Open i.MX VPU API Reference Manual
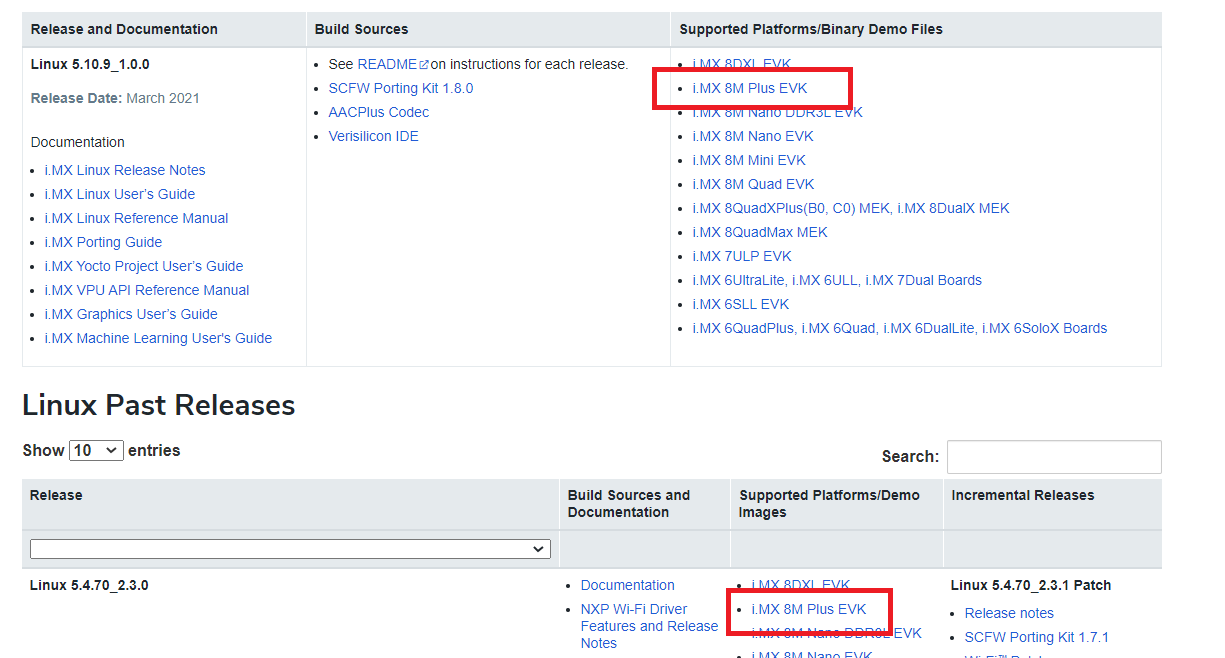Image resolution: width=1225 pixels, height=658 pixels. pyautogui.click(x=146, y=290)
